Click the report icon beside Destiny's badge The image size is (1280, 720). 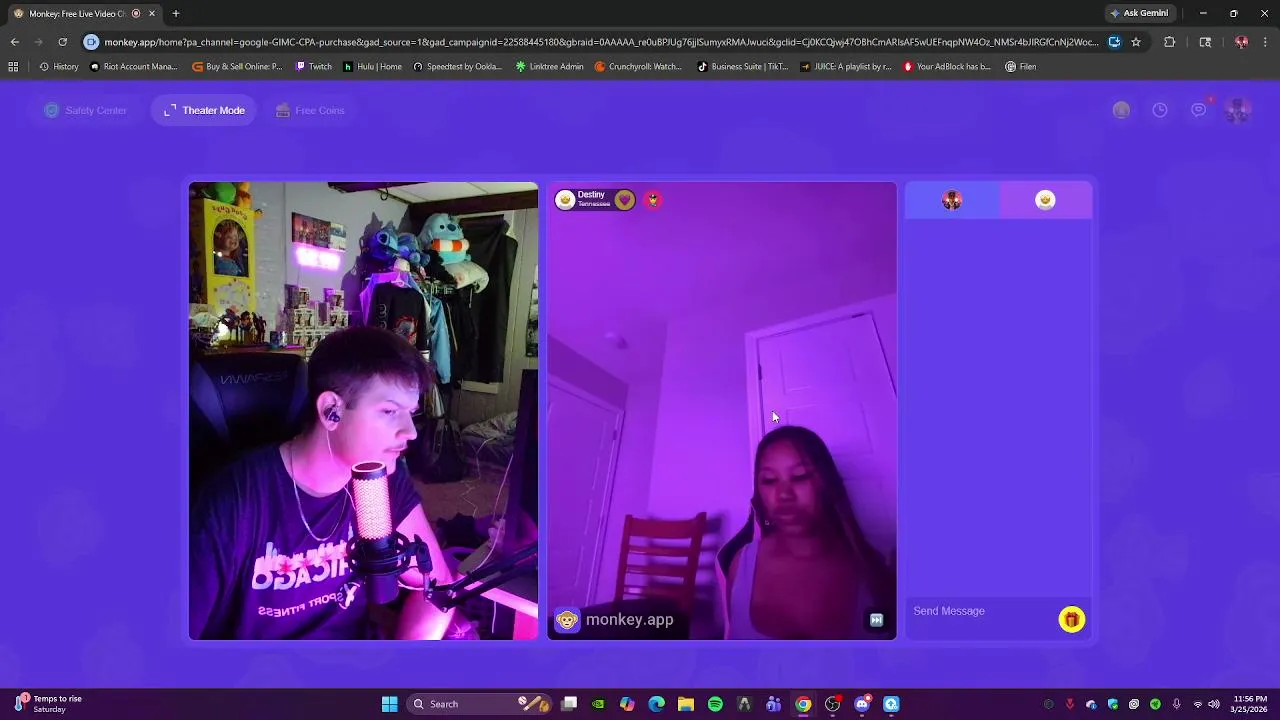653,200
